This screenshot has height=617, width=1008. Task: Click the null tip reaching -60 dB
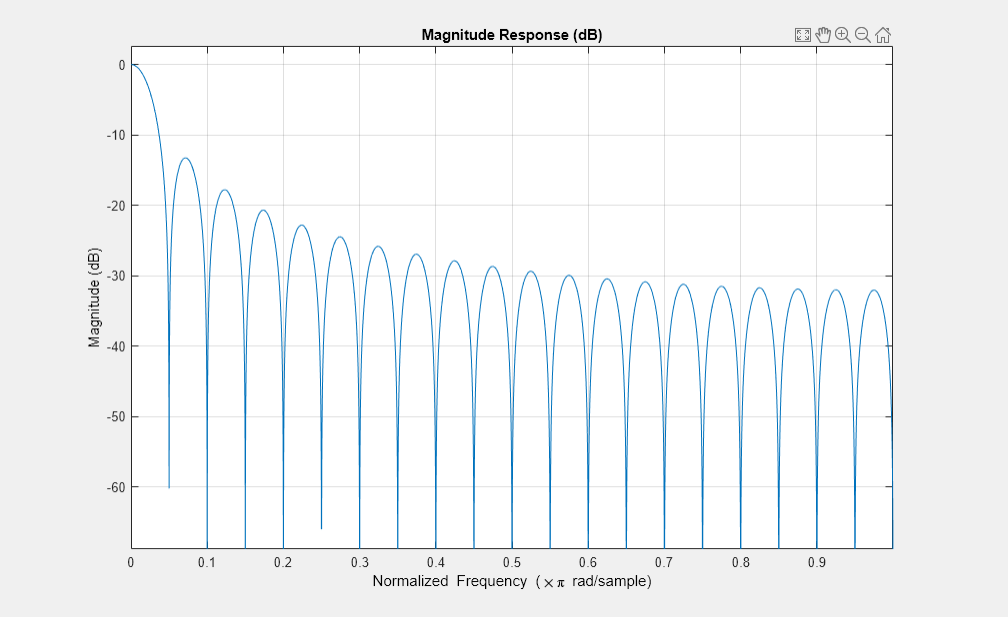pyautogui.click(x=169, y=487)
